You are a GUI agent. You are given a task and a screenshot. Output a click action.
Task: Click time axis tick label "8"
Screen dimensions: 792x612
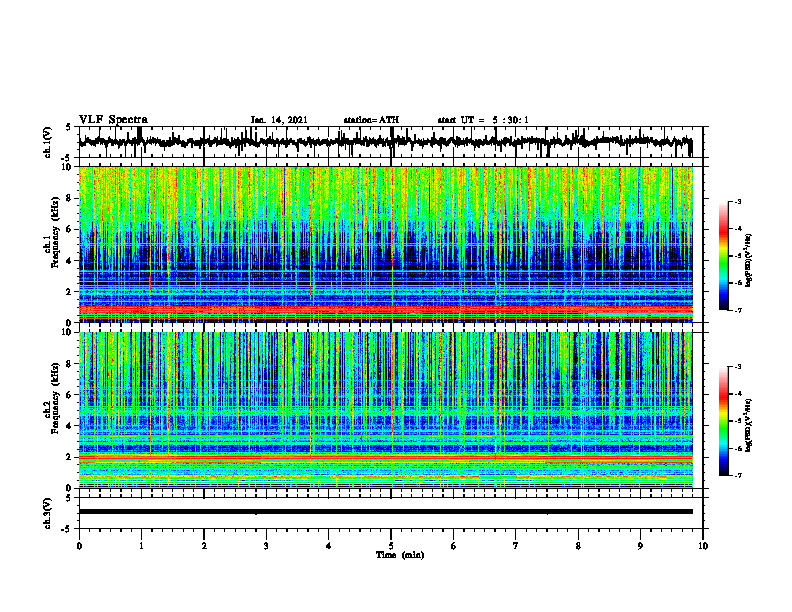(578, 546)
